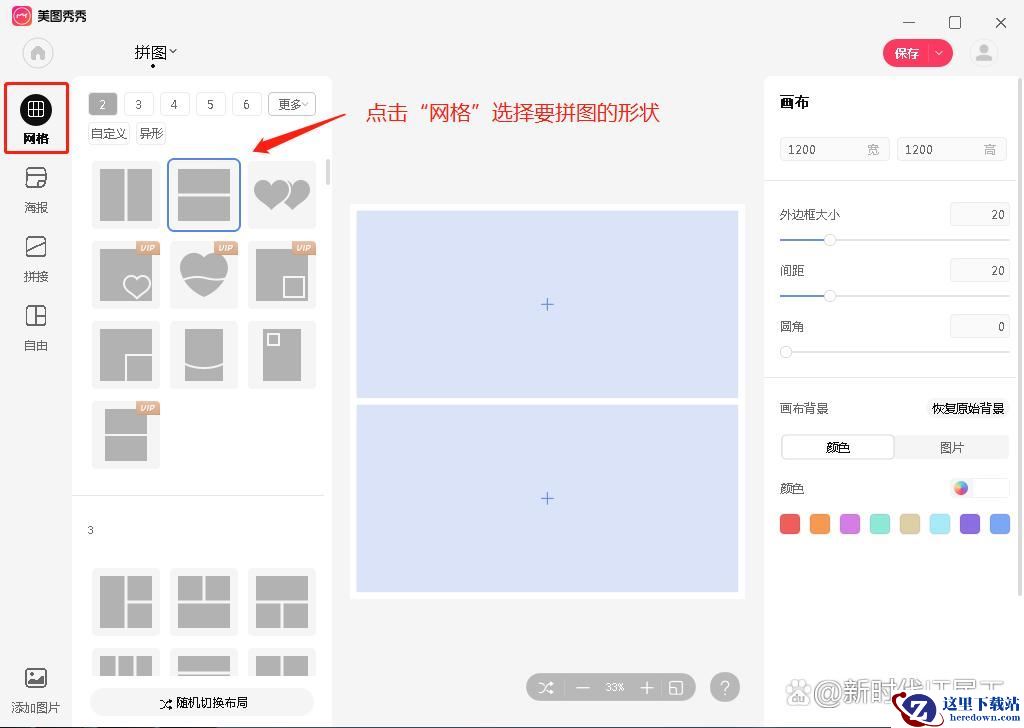
Task: Click 随机切换布局 random layout button
Action: tap(202, 703)
